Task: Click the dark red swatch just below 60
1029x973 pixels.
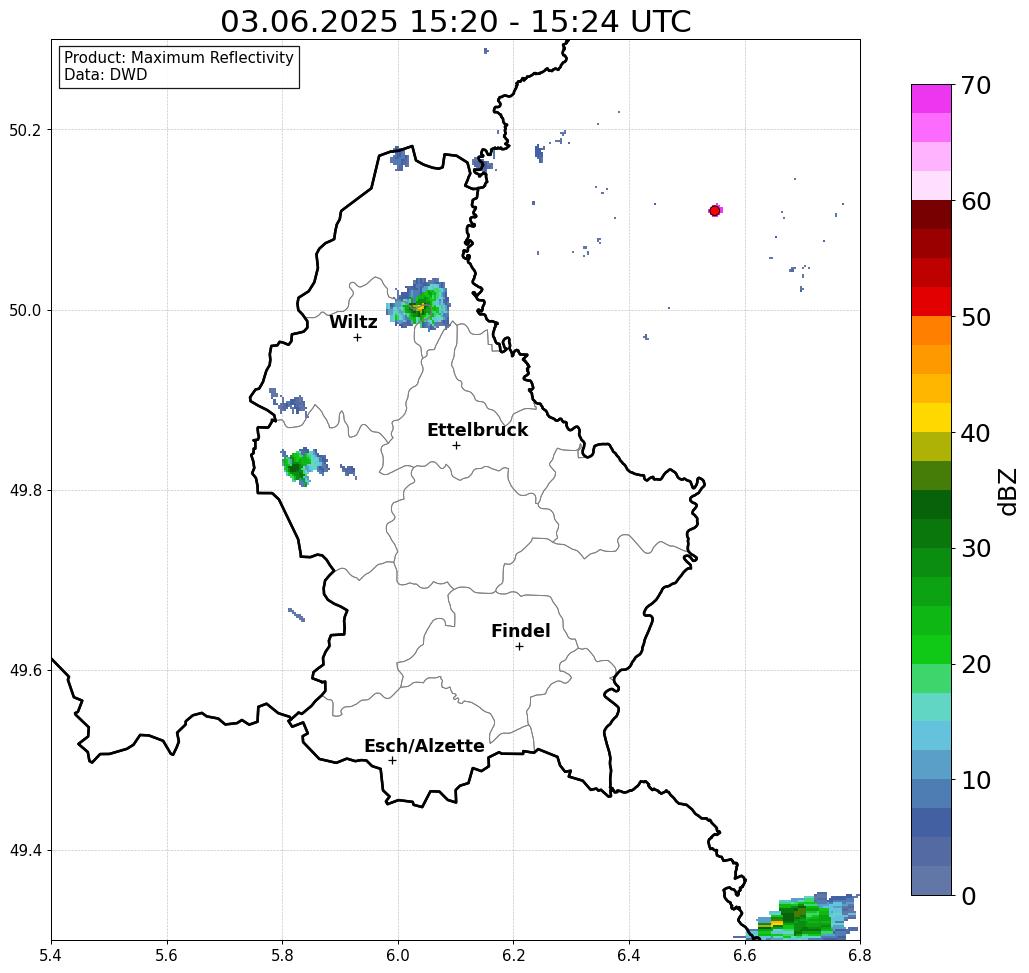Action: [931, 215]
